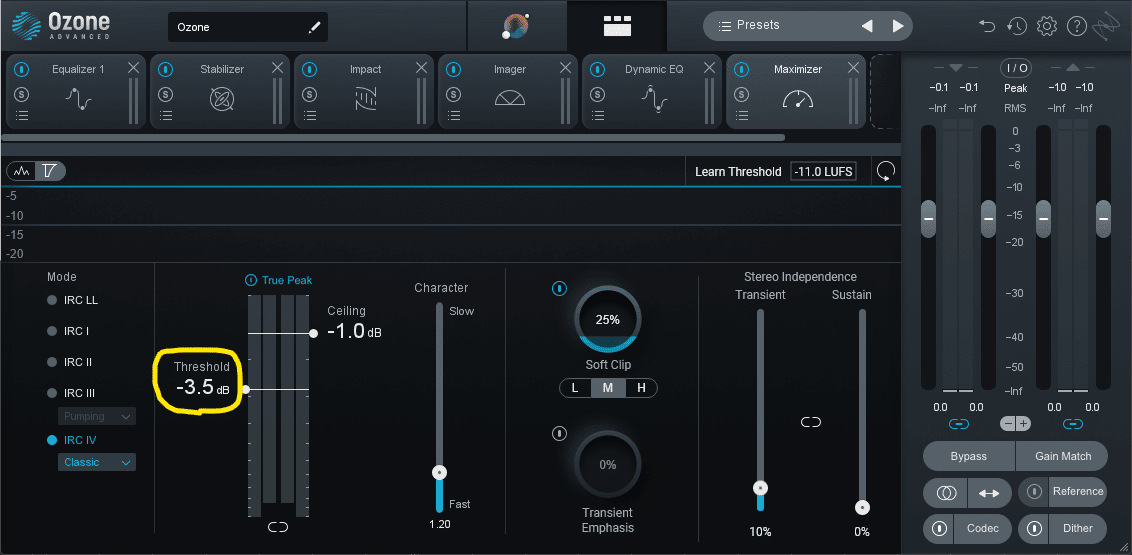The height and width of the screenshot is (555, 1132).
Task: Select Soft Clip M setting
Action: pos(608,388)
